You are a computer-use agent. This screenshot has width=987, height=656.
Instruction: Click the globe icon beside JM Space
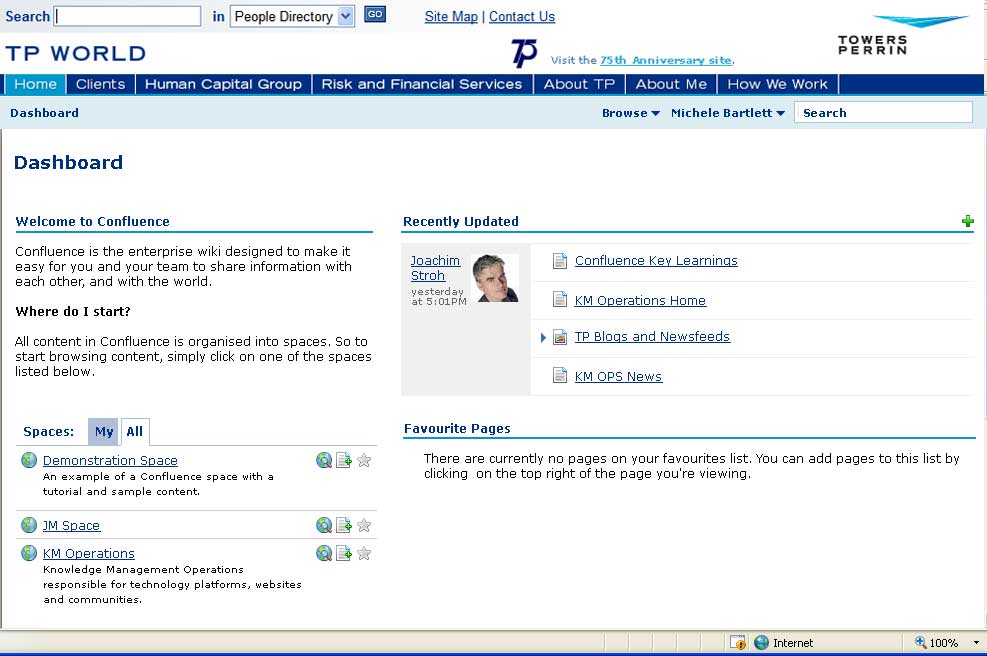[x=29, y=525]
